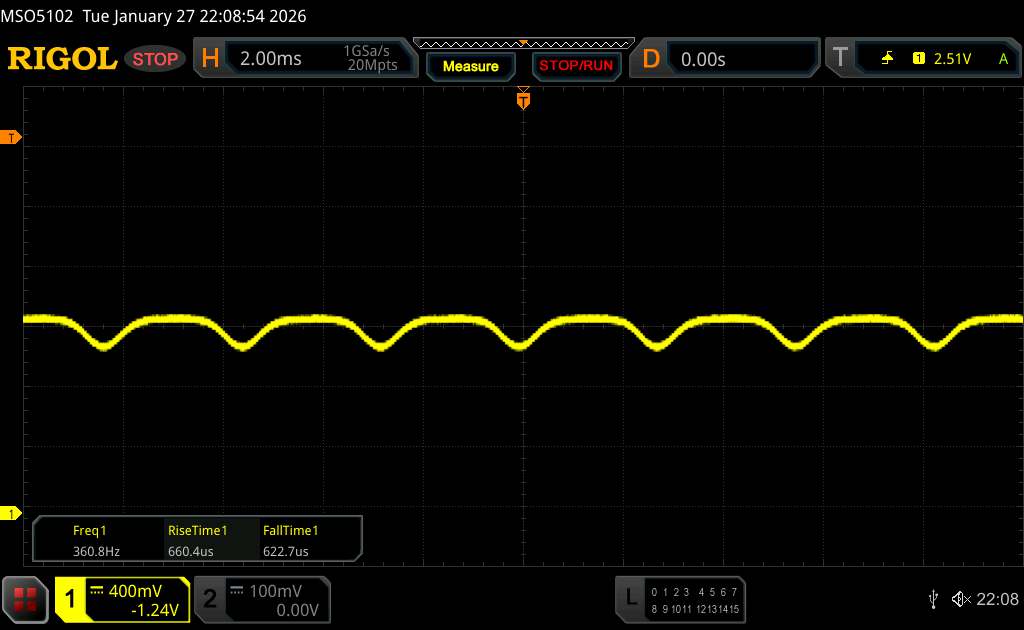Toggle the muted speaker sound icon
1024x630 pixels.
click(x=960, y=598)
